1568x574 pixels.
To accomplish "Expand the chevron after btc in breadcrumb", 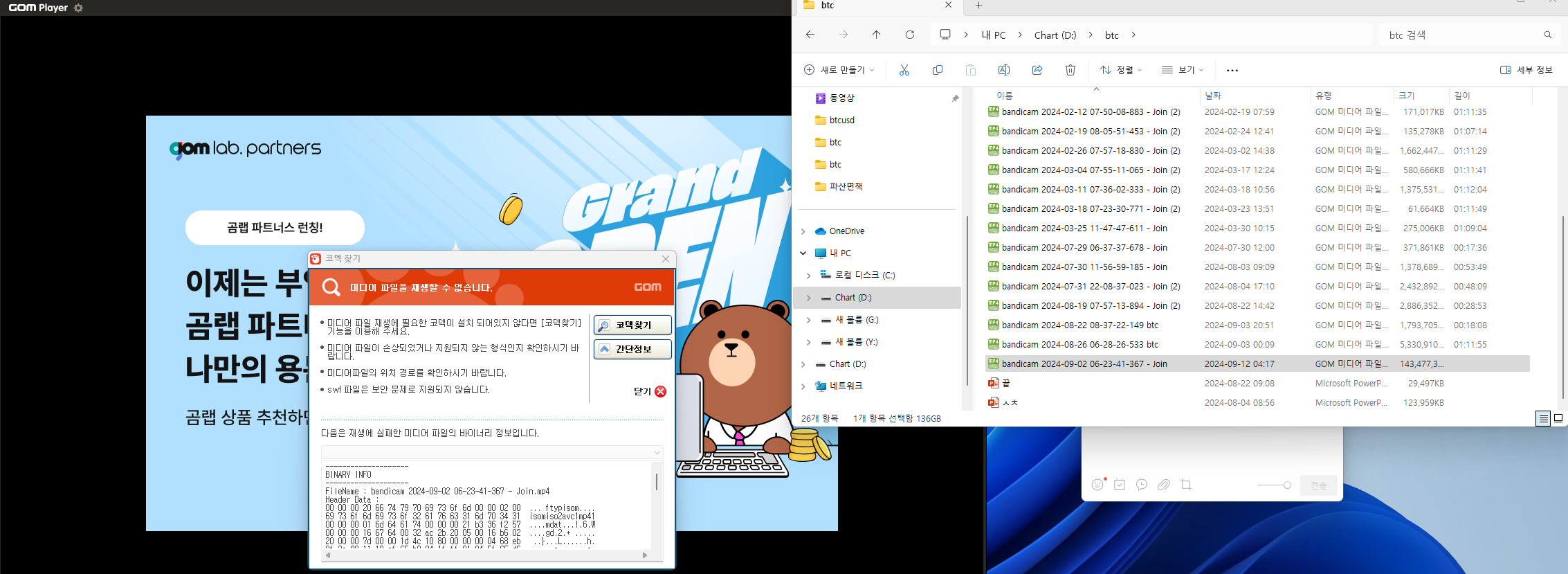I will pyautogui.click(x=1133, y=35).
